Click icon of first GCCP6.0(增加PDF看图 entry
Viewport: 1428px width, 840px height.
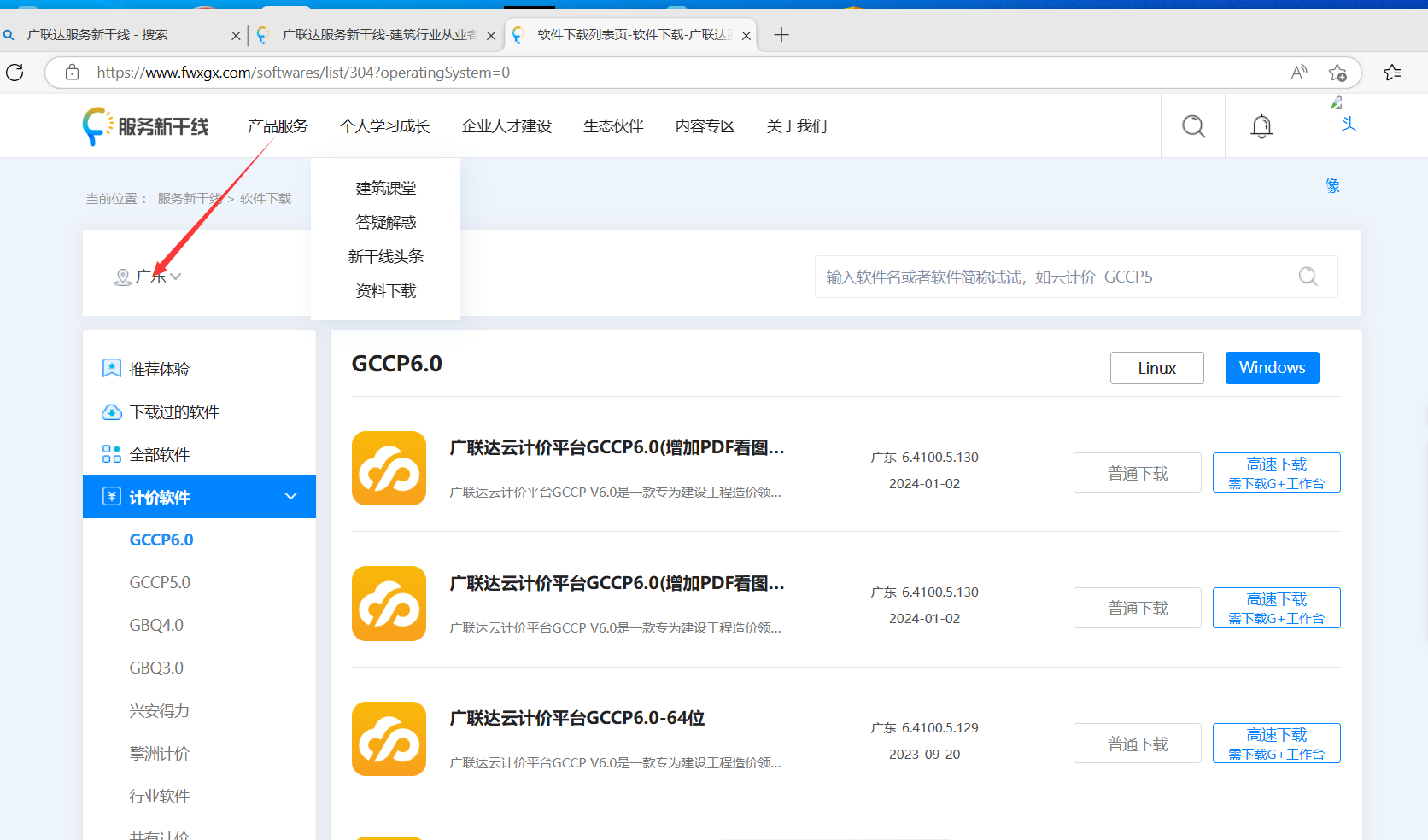point(389,468)
